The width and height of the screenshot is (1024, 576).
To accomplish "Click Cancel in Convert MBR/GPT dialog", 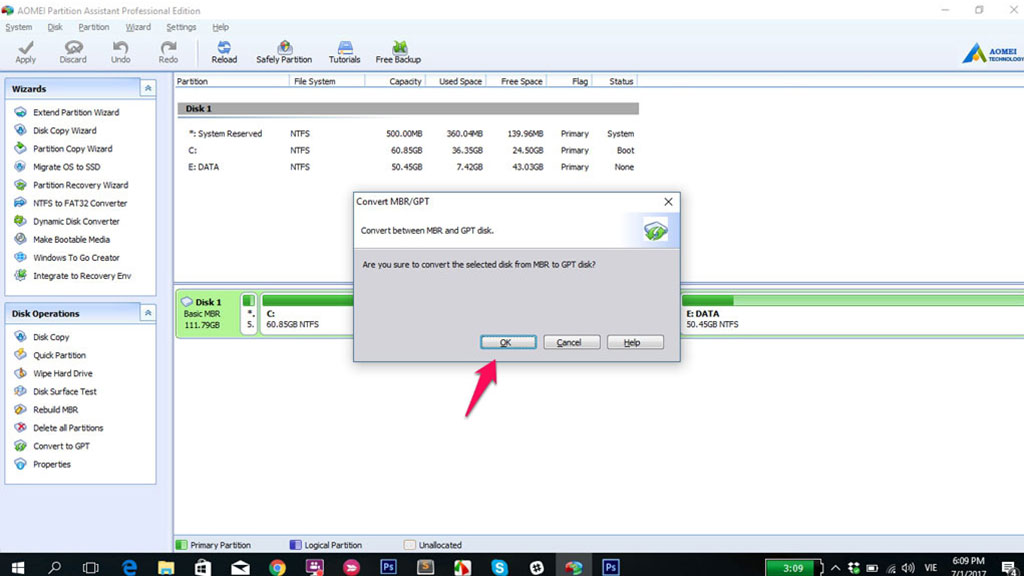I will point(571,342).
